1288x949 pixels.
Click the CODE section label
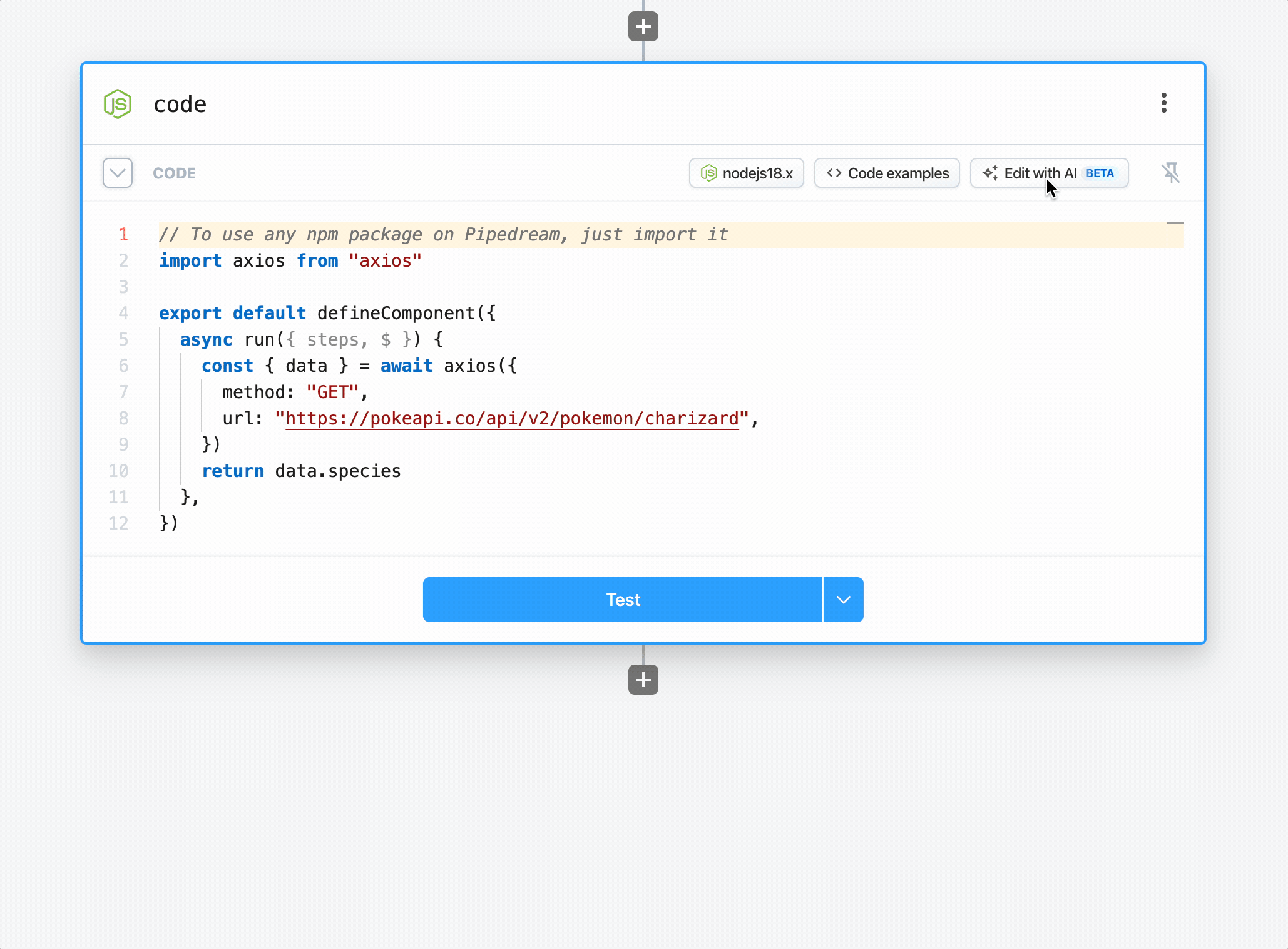click(x=174, y=173)
